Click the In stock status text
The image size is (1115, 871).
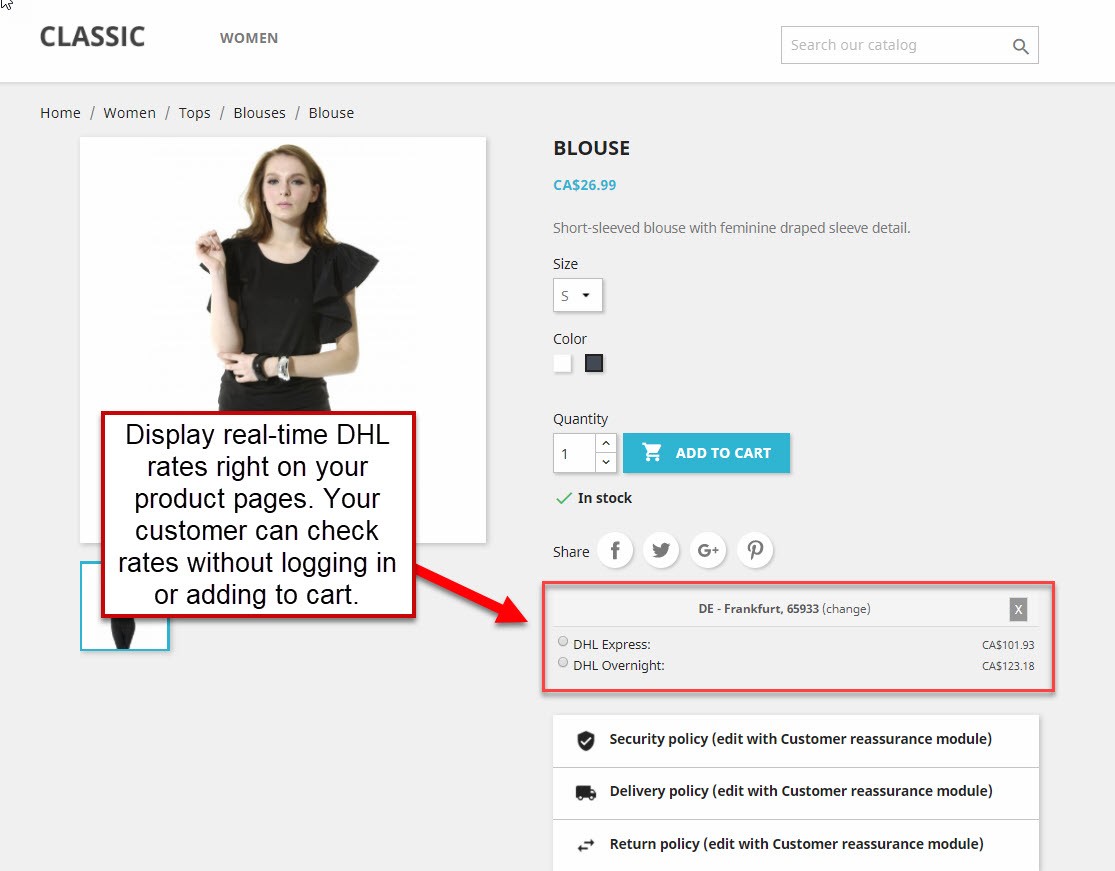[x=604, y=498]
